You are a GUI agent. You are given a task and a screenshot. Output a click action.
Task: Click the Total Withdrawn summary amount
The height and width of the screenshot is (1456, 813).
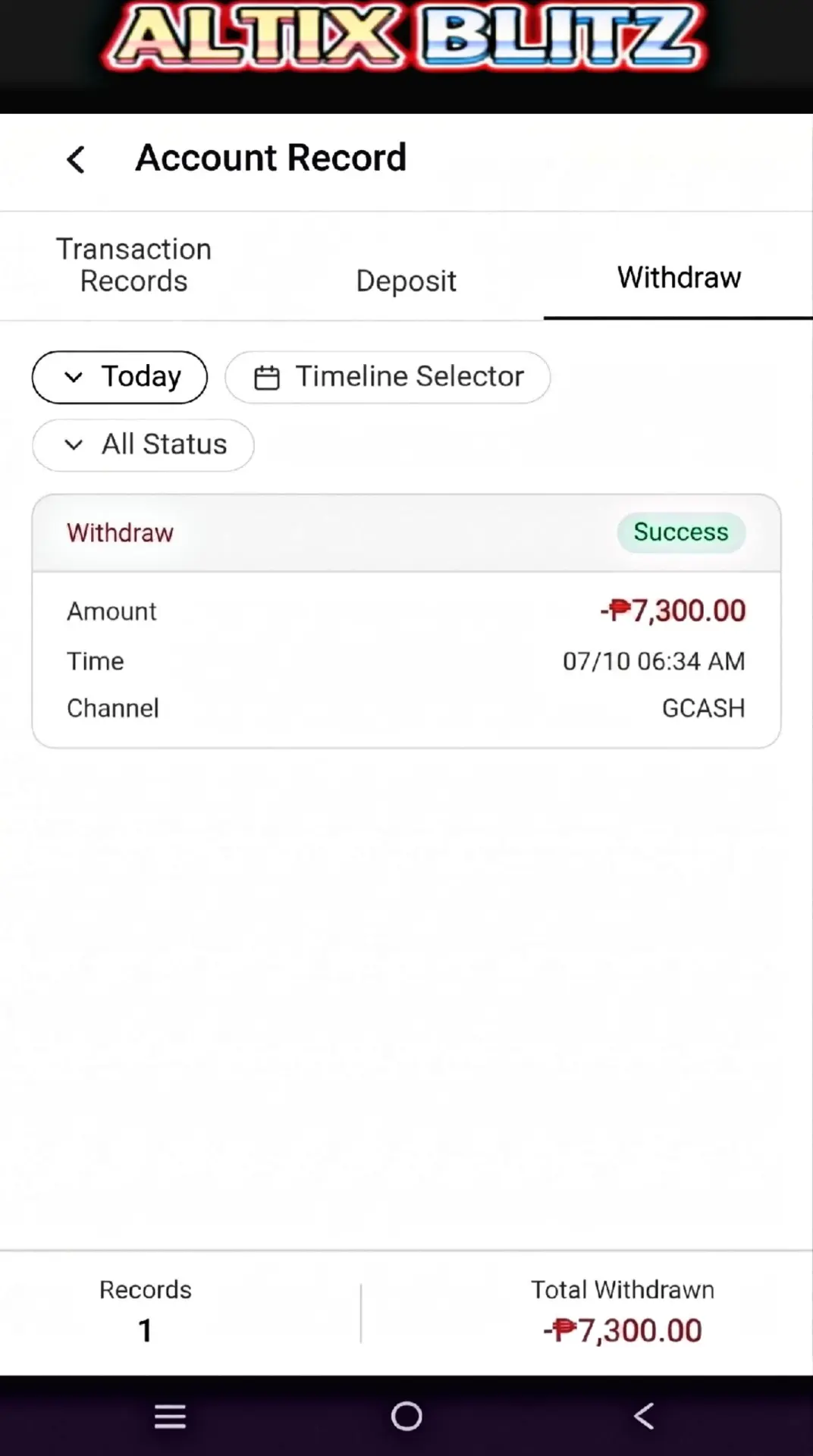(x=623, y=1331)
